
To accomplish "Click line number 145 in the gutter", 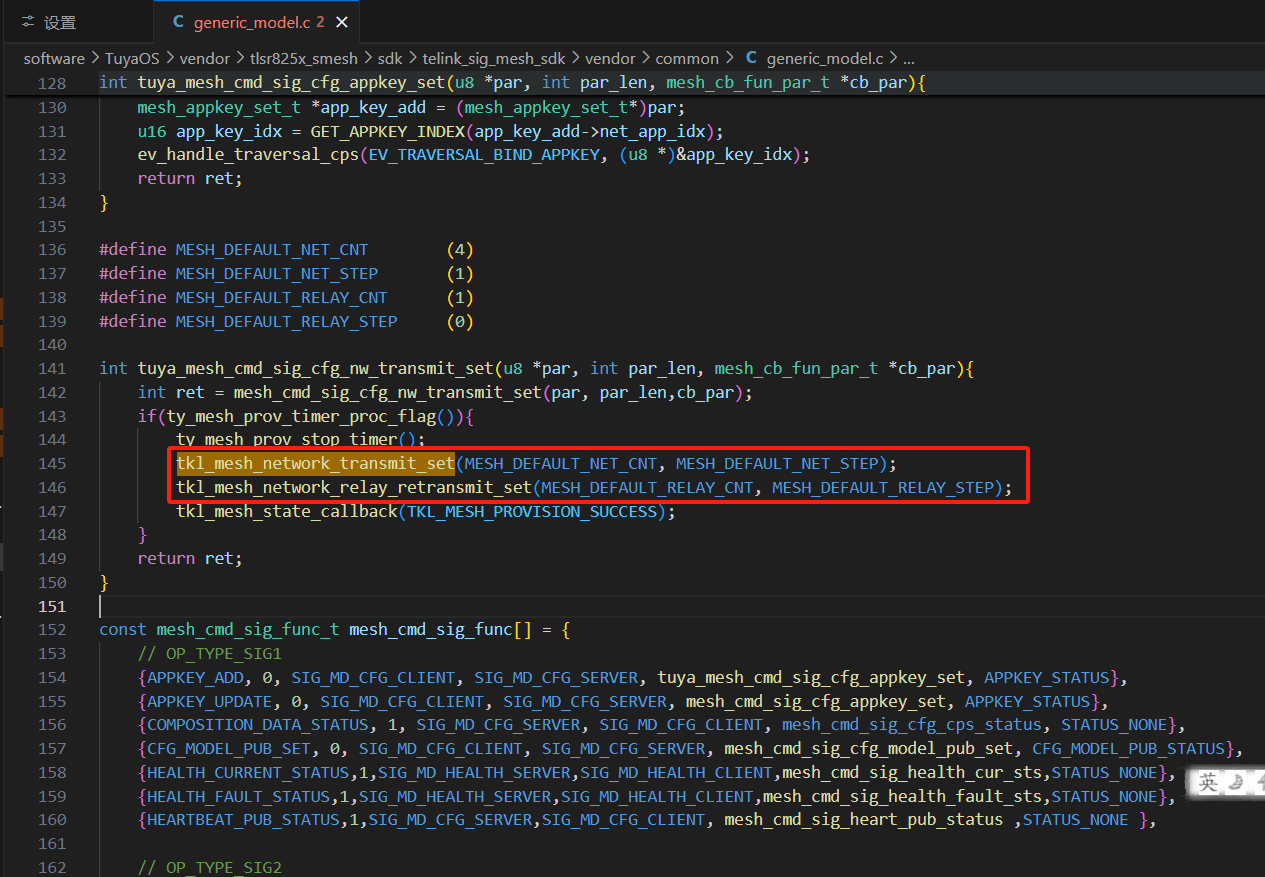I will pyautogui.click(x=52, y=463).
